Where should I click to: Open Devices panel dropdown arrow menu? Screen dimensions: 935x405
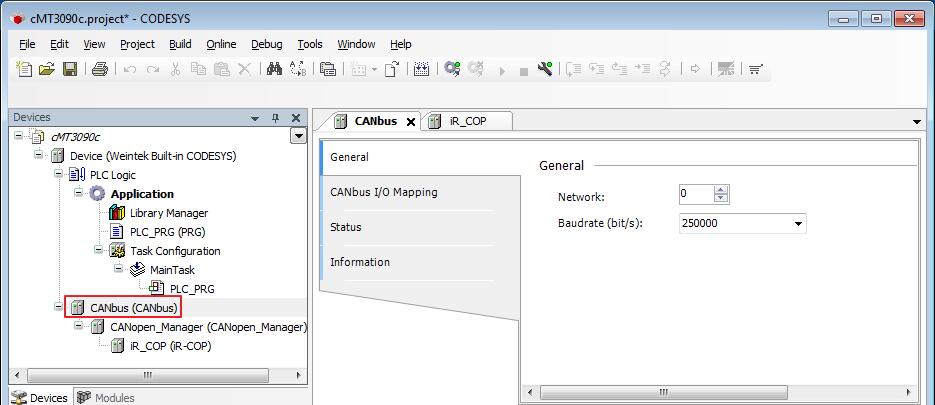click(x=255, y=118)
